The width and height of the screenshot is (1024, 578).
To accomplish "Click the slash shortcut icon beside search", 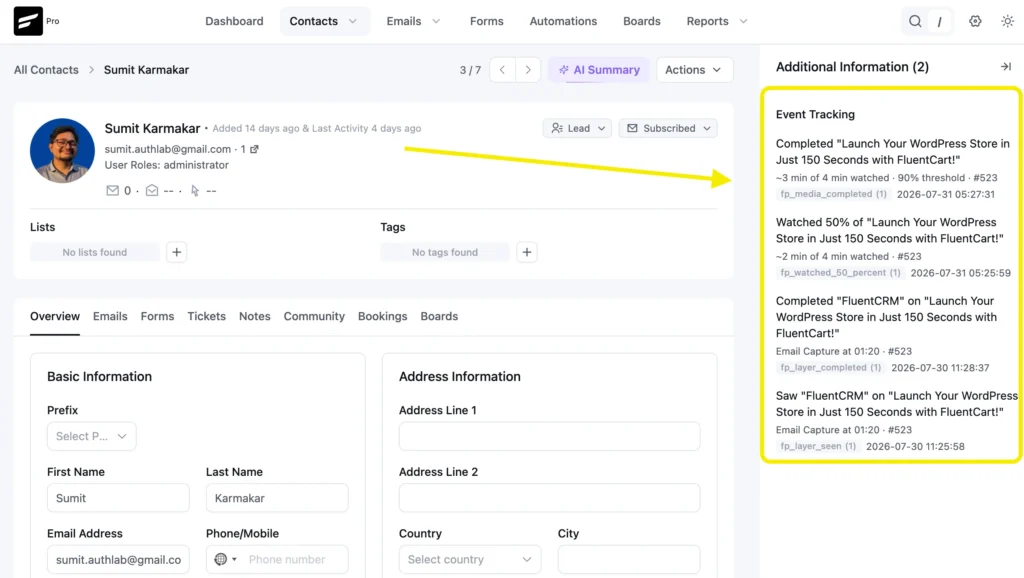I will click(939, 21).
